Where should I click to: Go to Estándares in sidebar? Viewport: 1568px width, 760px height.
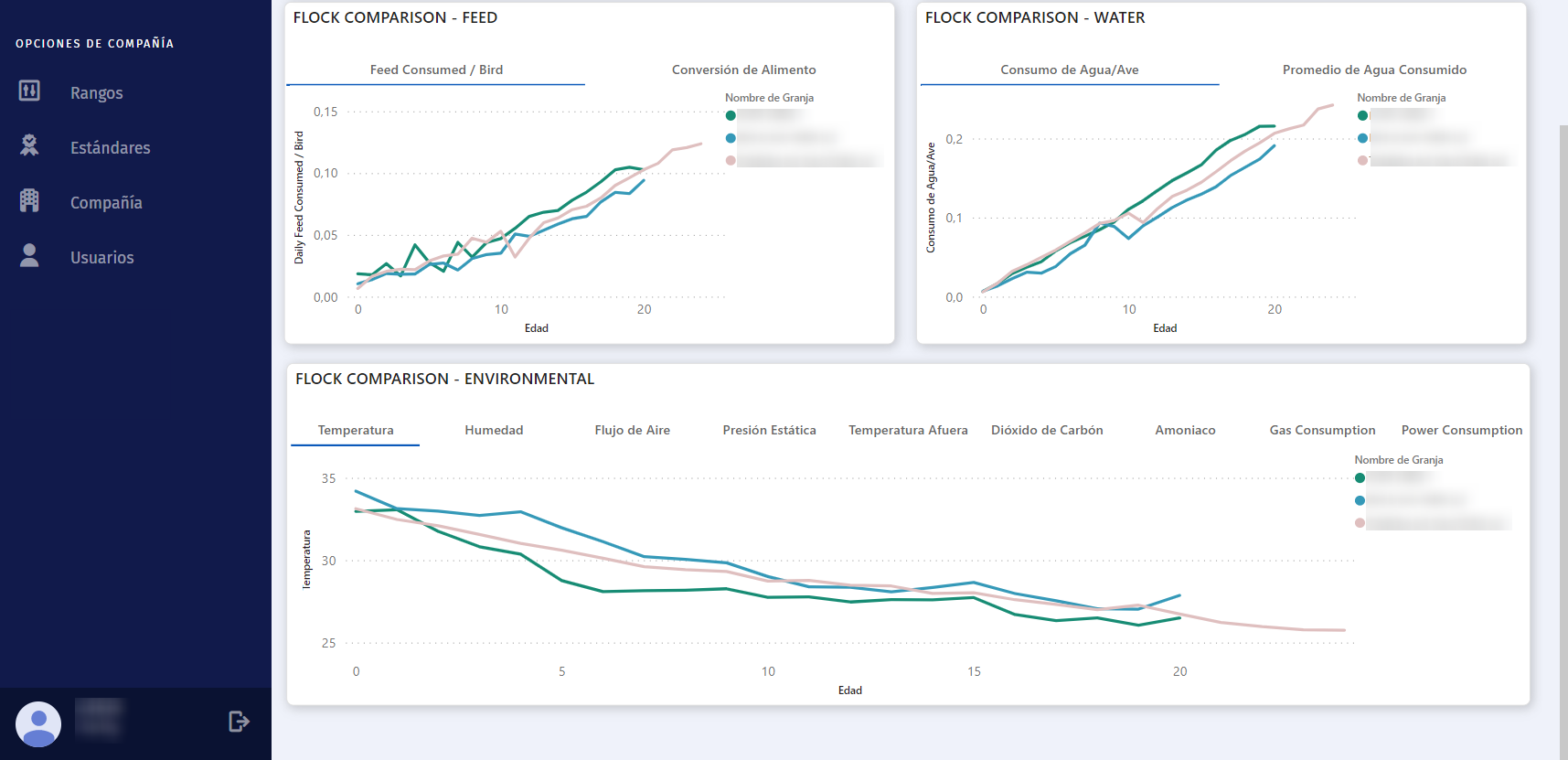click(x=111, y=147)
